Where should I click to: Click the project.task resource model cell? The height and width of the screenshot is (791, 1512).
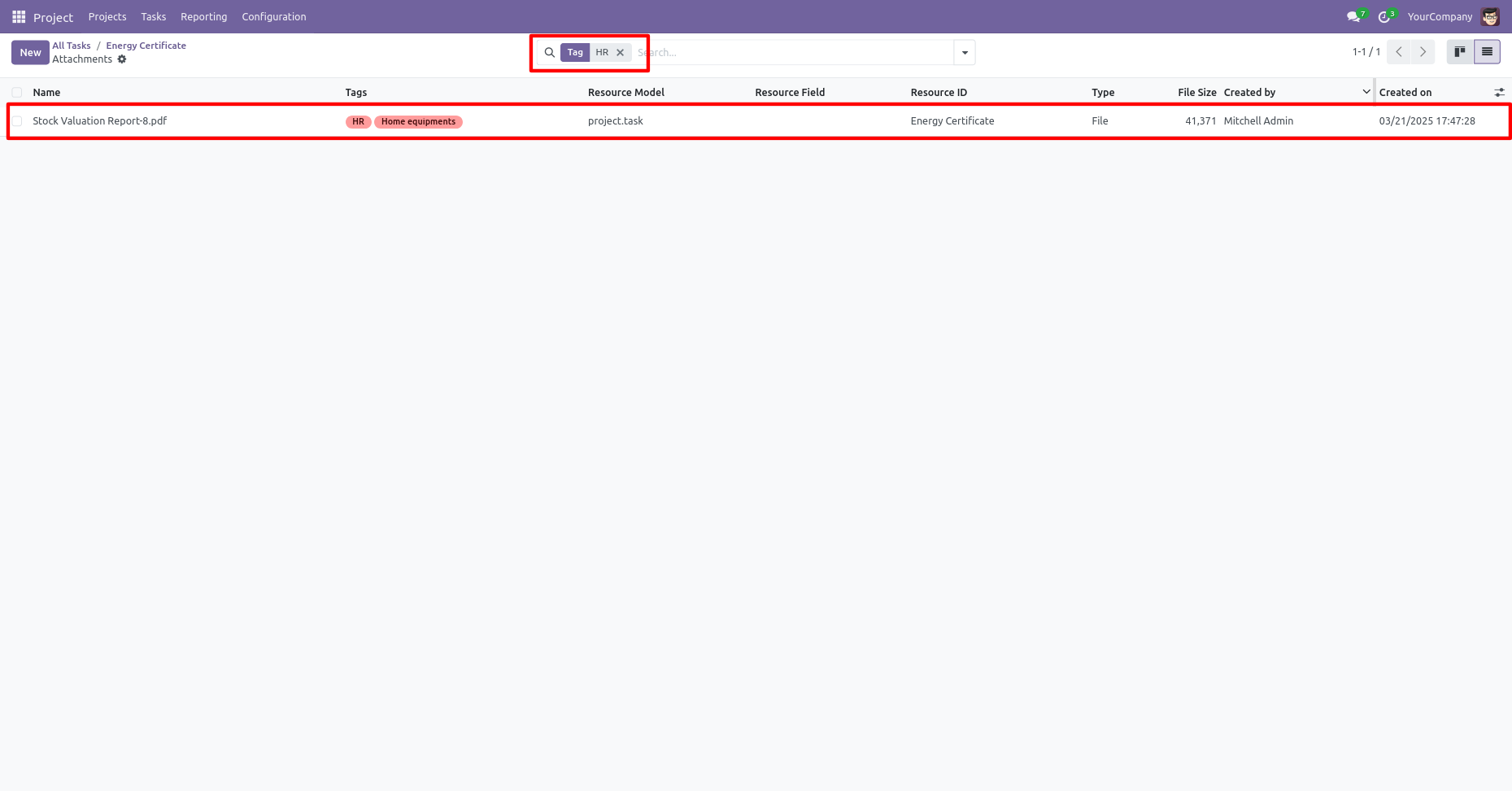point(616,121)
